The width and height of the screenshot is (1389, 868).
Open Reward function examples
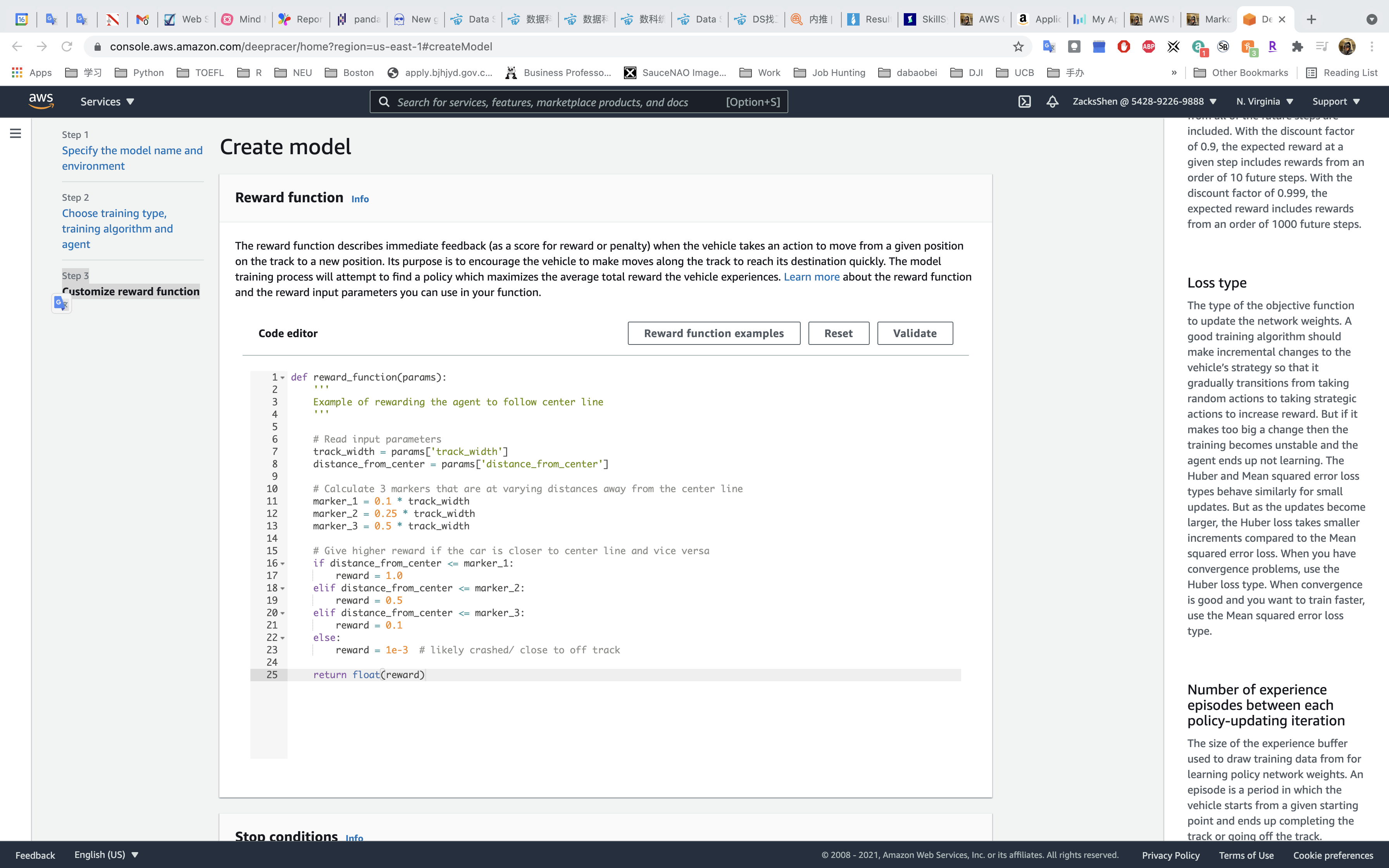click(x=713, y=333)
